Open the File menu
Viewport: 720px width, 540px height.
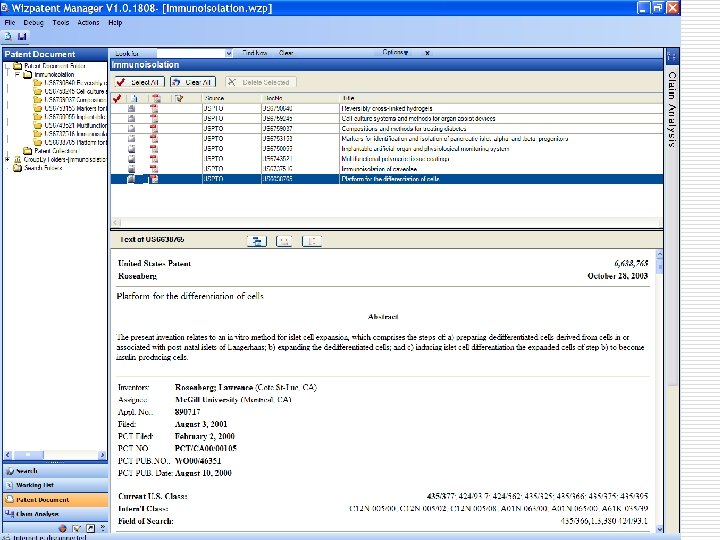click(10, 22)
